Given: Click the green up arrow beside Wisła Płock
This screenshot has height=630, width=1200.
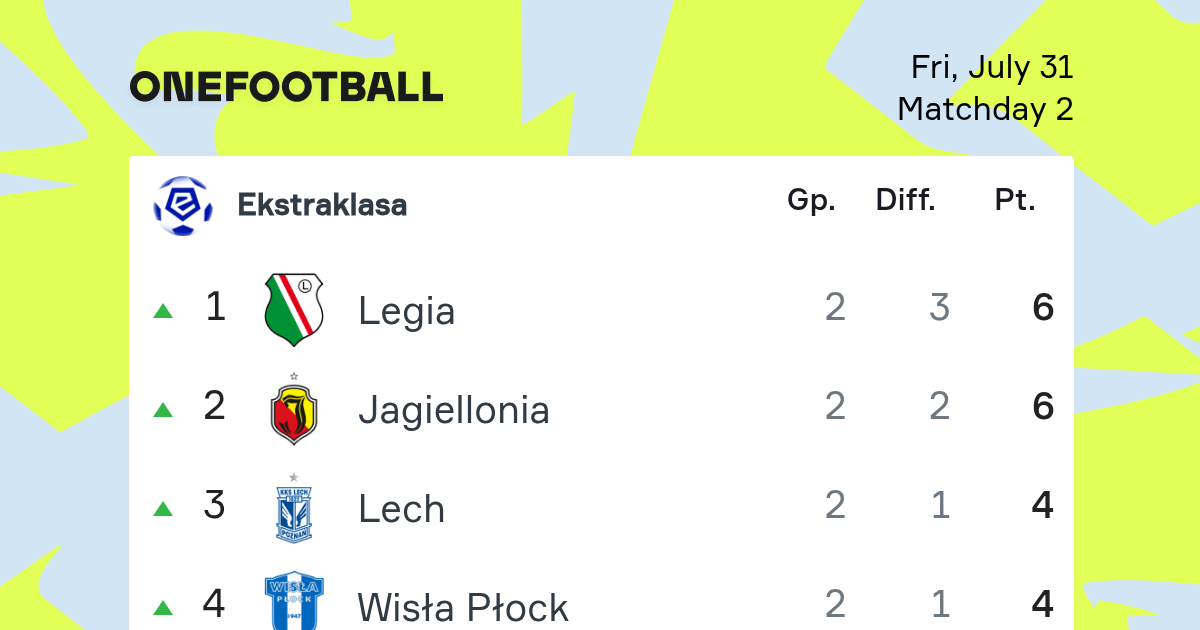Looking at the screenshot, I should tap(163, 608).
